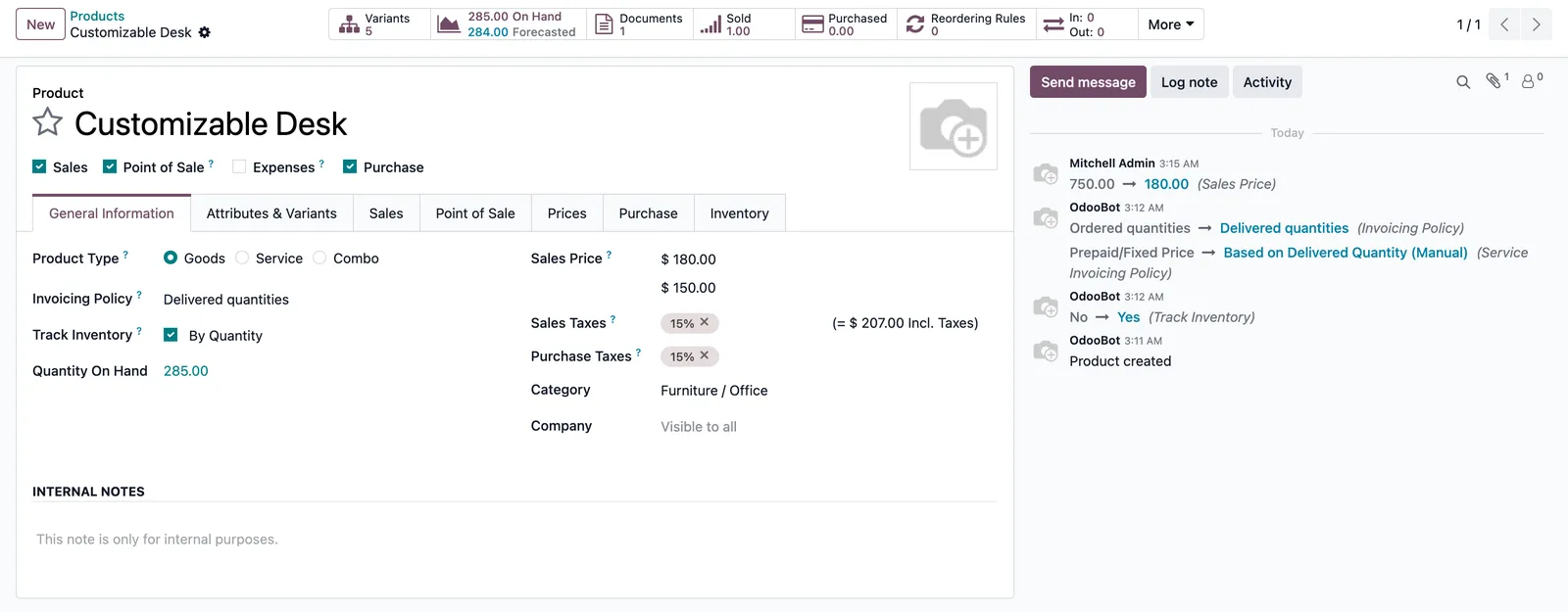View Sold quantity bar chart icon
The image size is (1568, 612).
coord(710,24)
